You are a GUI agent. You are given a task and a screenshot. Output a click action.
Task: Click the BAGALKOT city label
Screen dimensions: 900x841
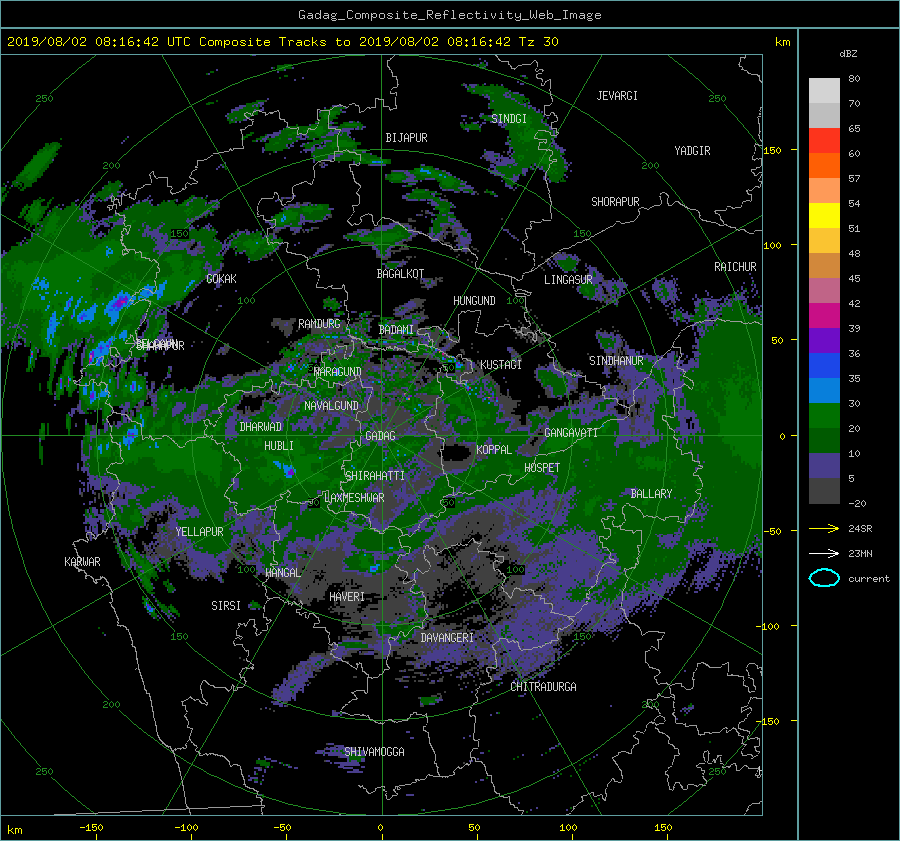400,274
